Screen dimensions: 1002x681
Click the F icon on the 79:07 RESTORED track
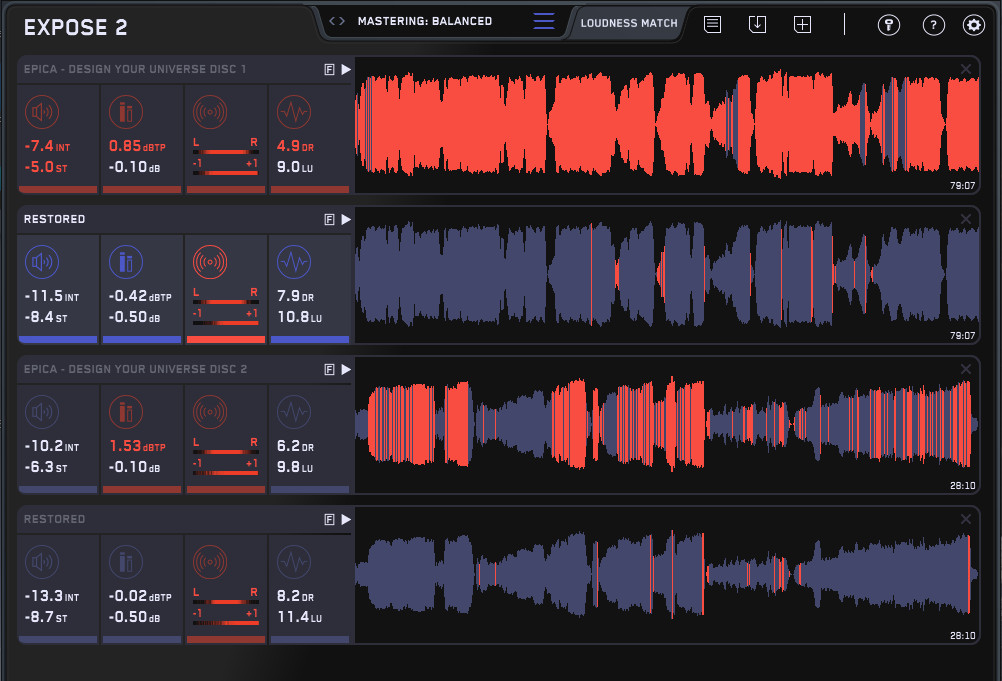point(330,219)
